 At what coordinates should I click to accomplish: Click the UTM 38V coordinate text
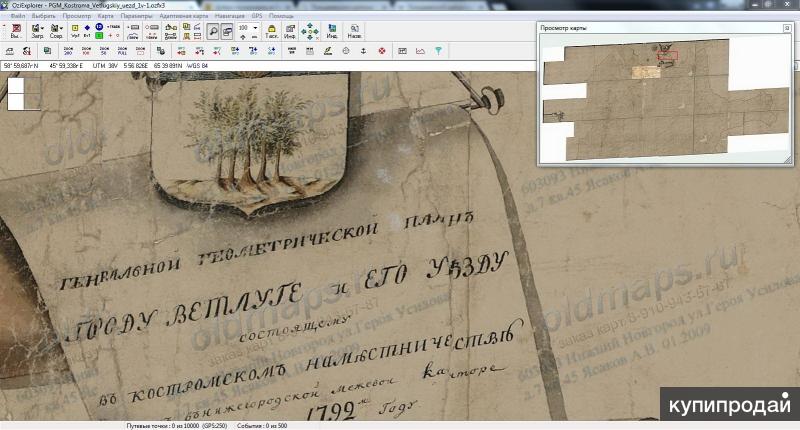click(106, 66)
